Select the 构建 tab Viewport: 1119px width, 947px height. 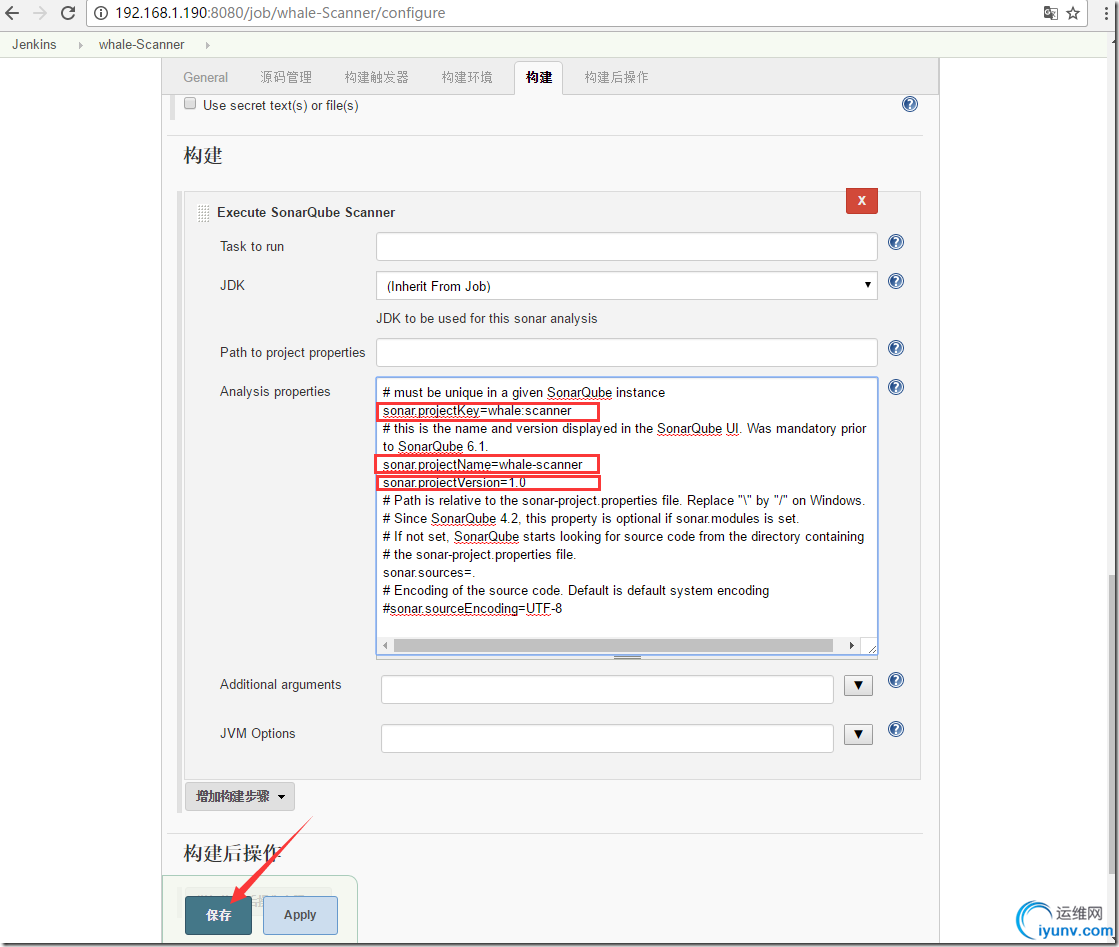click(539, 77)
